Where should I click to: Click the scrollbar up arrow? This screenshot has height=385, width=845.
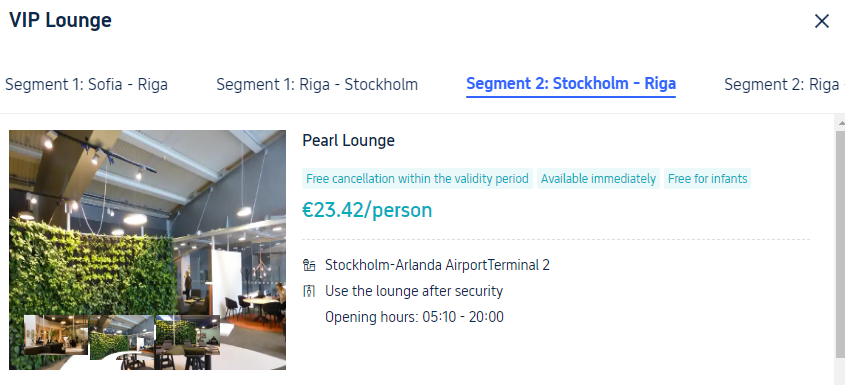point(840,122)
